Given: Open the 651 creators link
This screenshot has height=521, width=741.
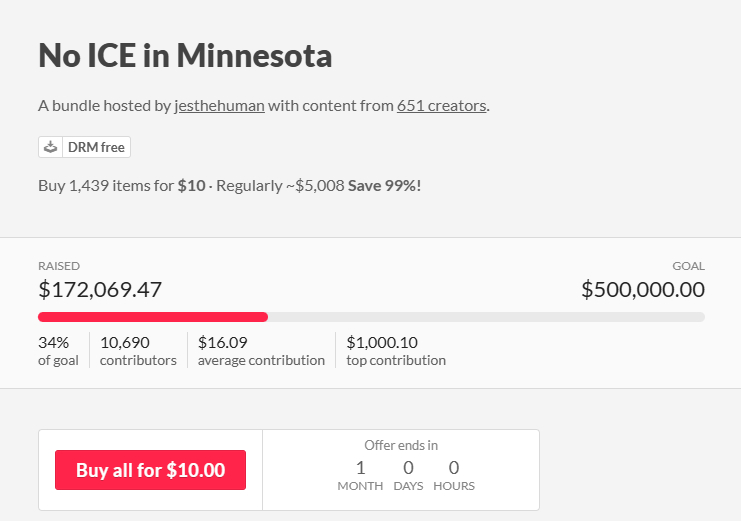Looking at the screenshot, I should click(x=441, y=105).
